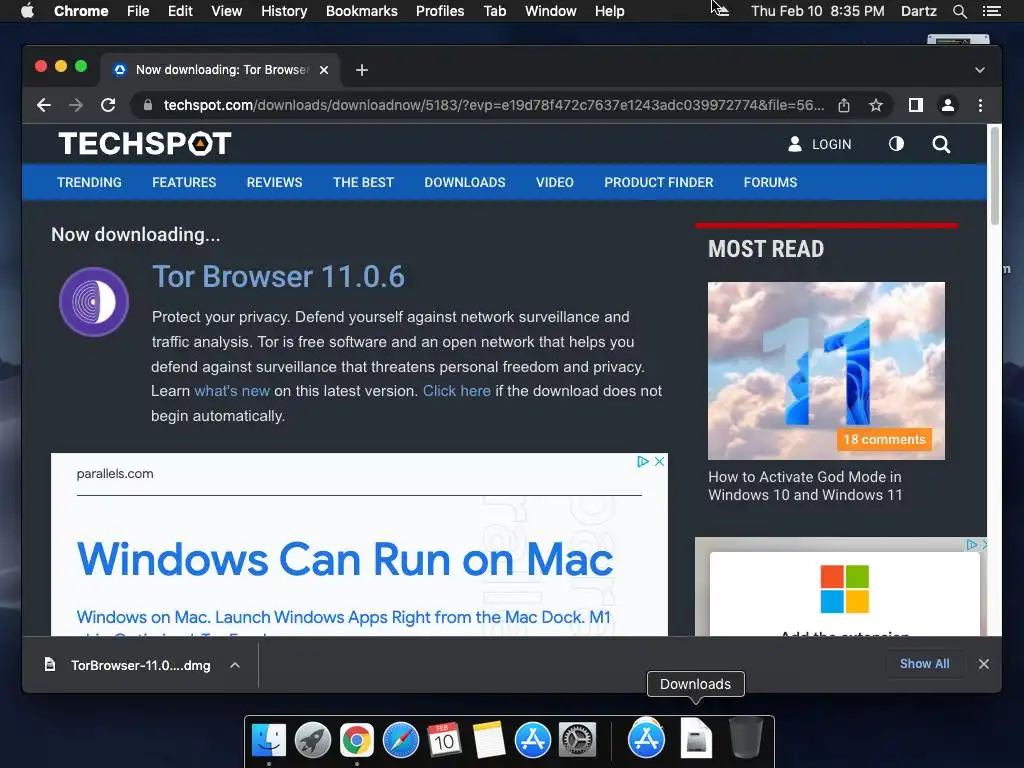Follow the "what's new" link
This screenshot has height=768, width=1024.
[x=232, y=391]
